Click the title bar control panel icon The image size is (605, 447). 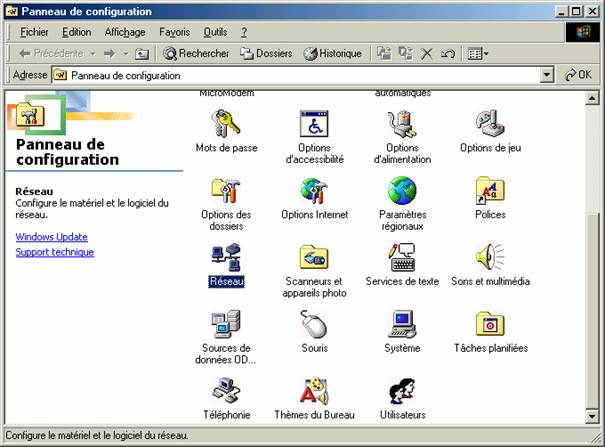pyautogui.click(x=12, y=11)
